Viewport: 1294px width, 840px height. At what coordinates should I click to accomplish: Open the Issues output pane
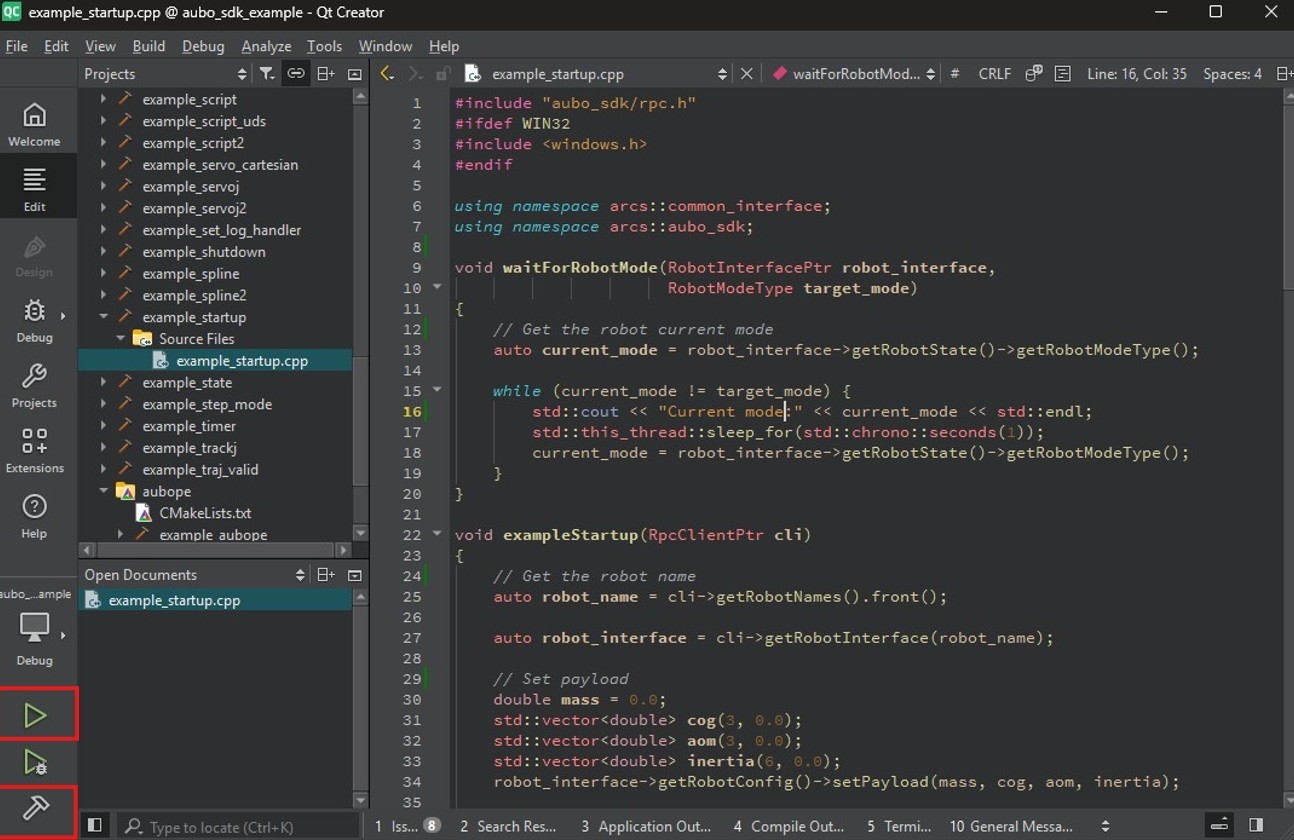[x=407, y=826]
